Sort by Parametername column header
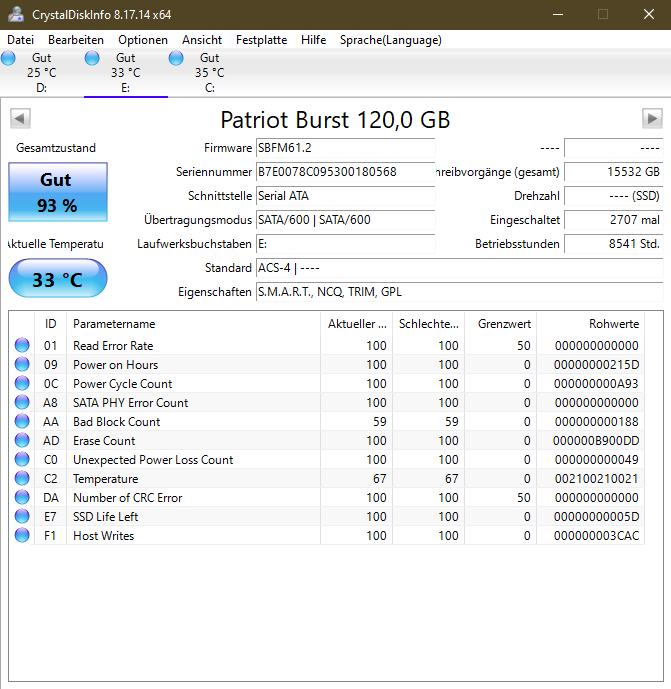Image resolution: width=671 pixels, height=689 pixels. 193,324
